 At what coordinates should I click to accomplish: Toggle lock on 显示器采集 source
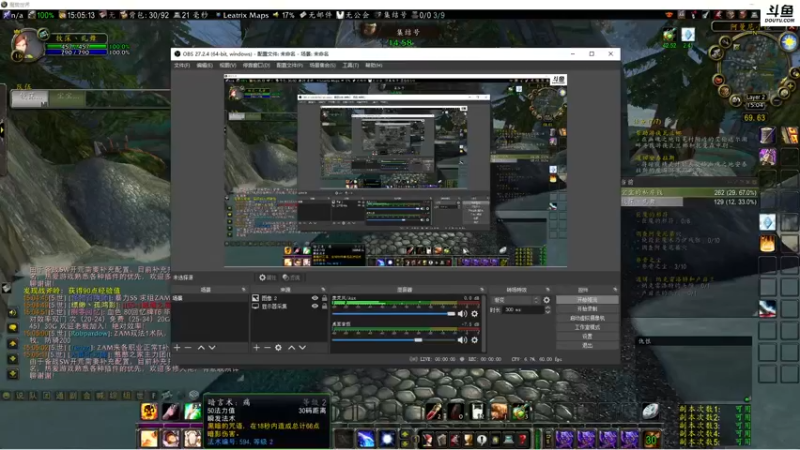click(x=324, y=306)
